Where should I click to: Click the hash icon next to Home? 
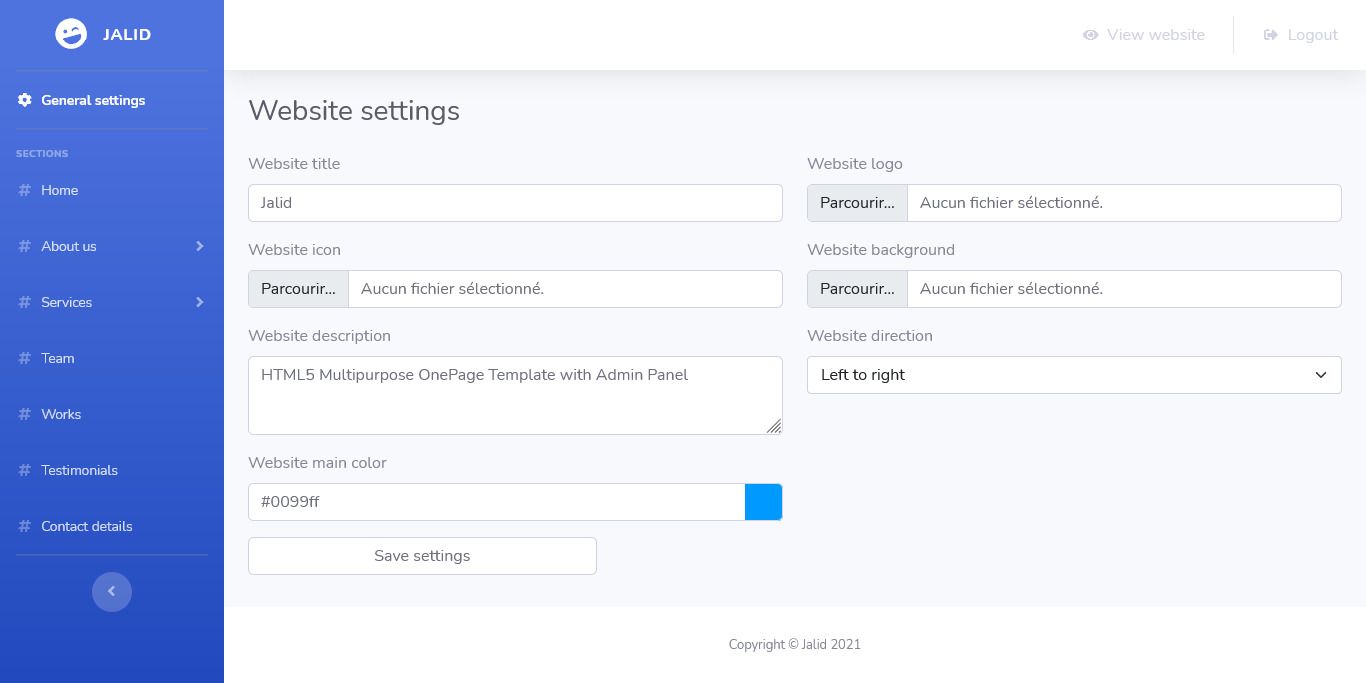[x=25, y=190]
